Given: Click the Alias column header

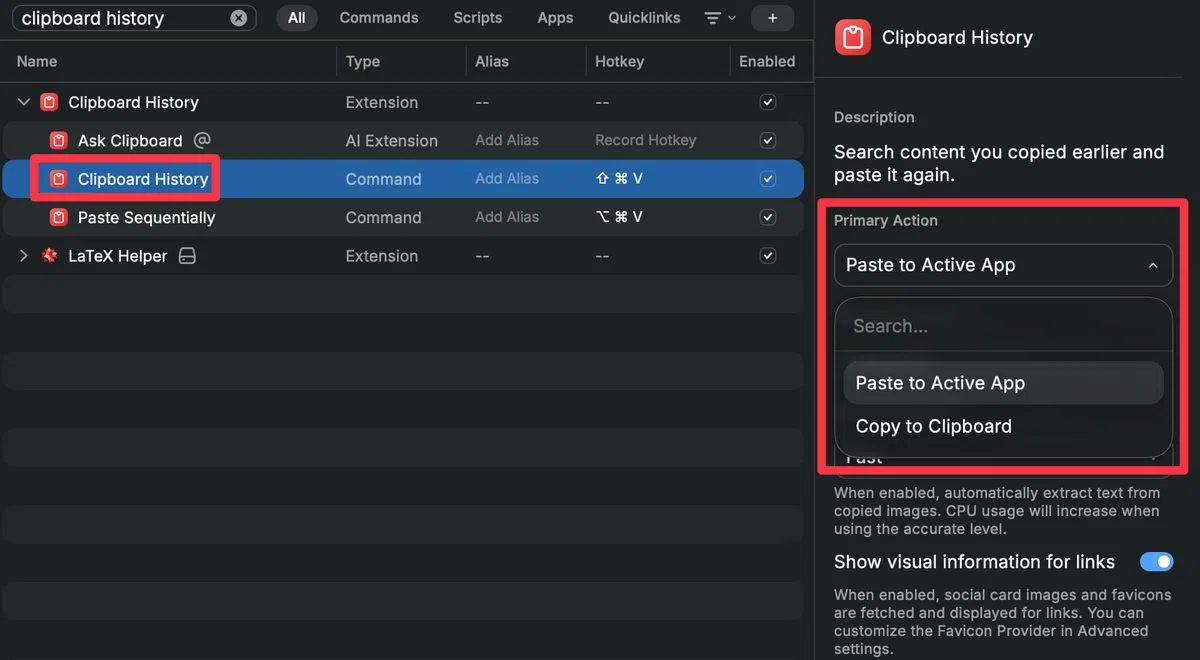Looking at the screenshot, I should (x=492, y=61).
